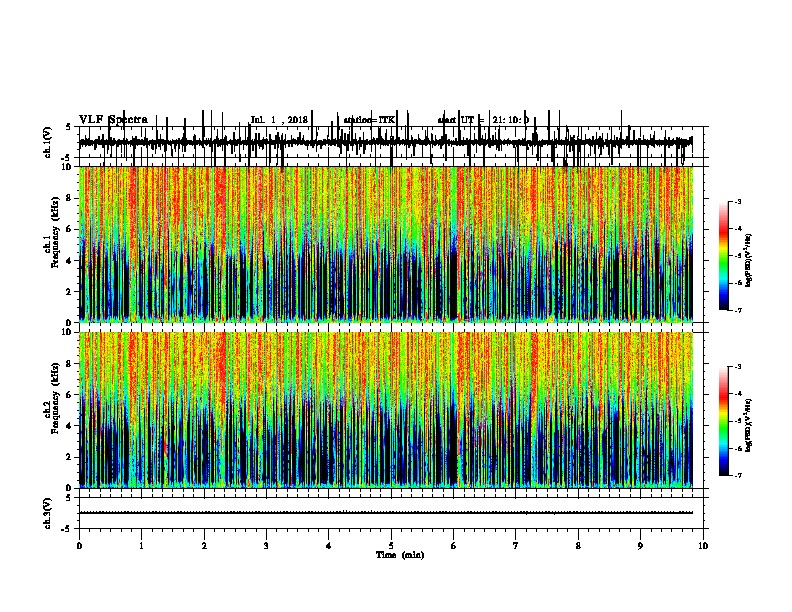
Task: Click the ch.2 frequency axis tick 6
Action: click(70, 395)
